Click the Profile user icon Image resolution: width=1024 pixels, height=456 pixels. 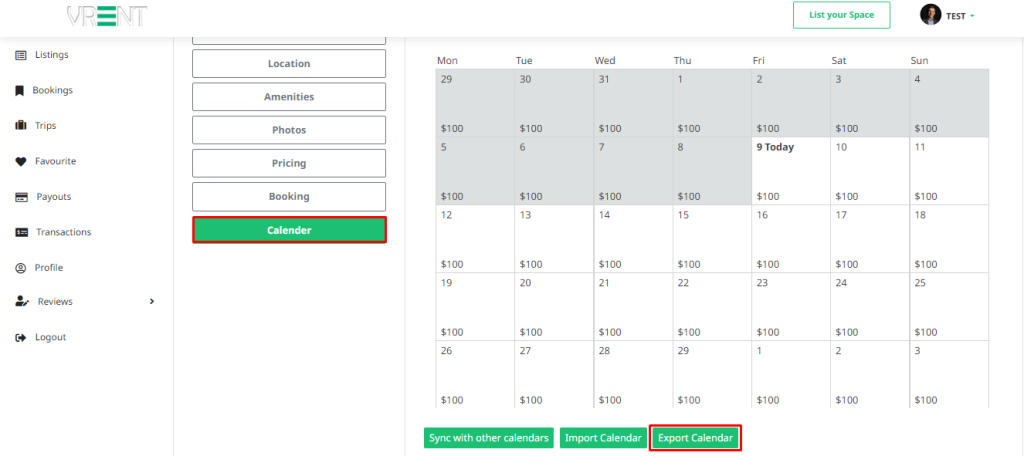click(20, 268)
